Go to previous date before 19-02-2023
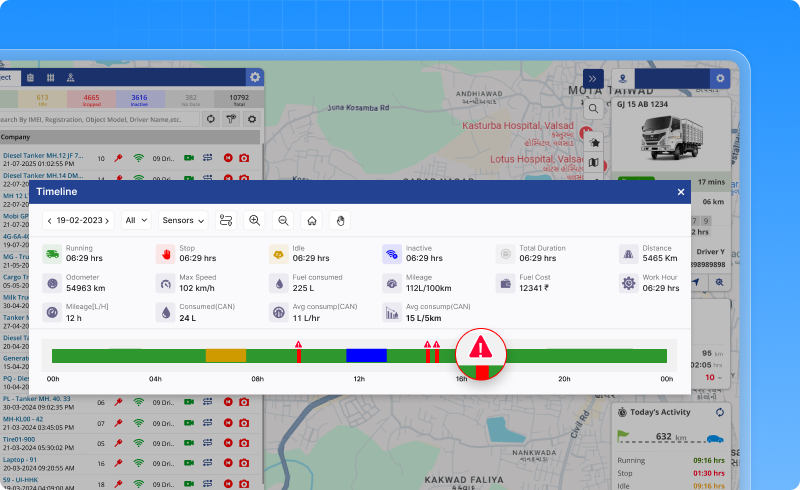This screenshot has height=490, width=800. coord(50,220)
